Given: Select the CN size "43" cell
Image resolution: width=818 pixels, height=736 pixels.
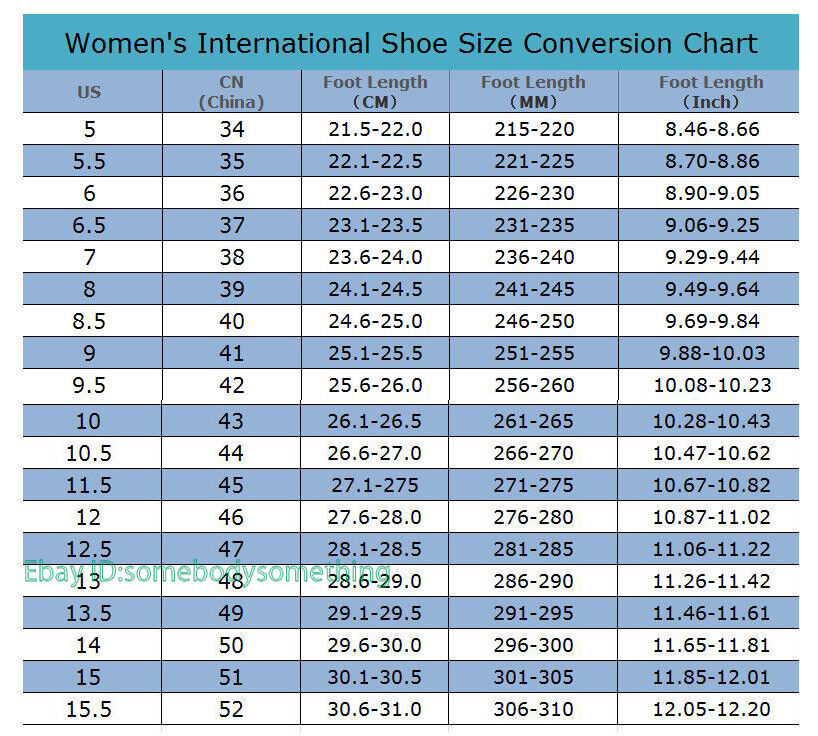Looking at the screenshot, I should click(231, 421).
